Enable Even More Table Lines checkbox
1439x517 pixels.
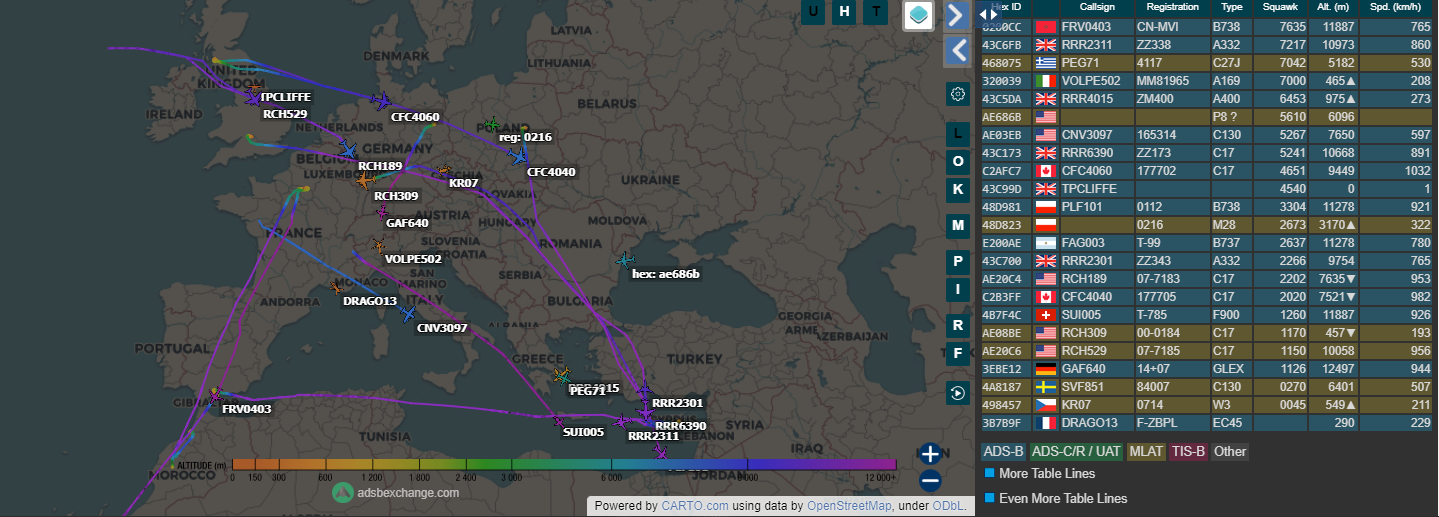[988, 498]
